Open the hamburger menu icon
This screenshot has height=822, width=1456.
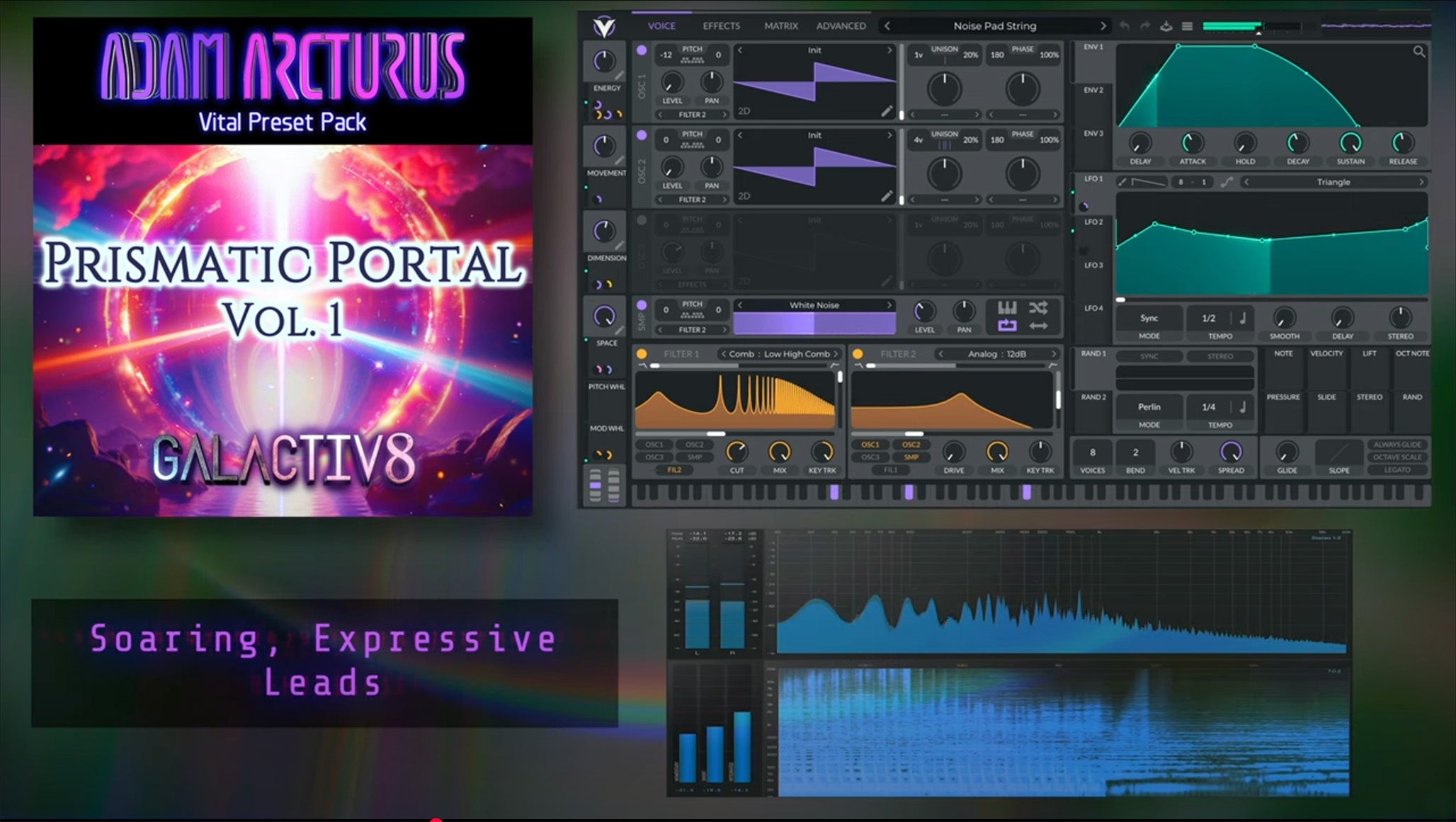[1188, 26]
